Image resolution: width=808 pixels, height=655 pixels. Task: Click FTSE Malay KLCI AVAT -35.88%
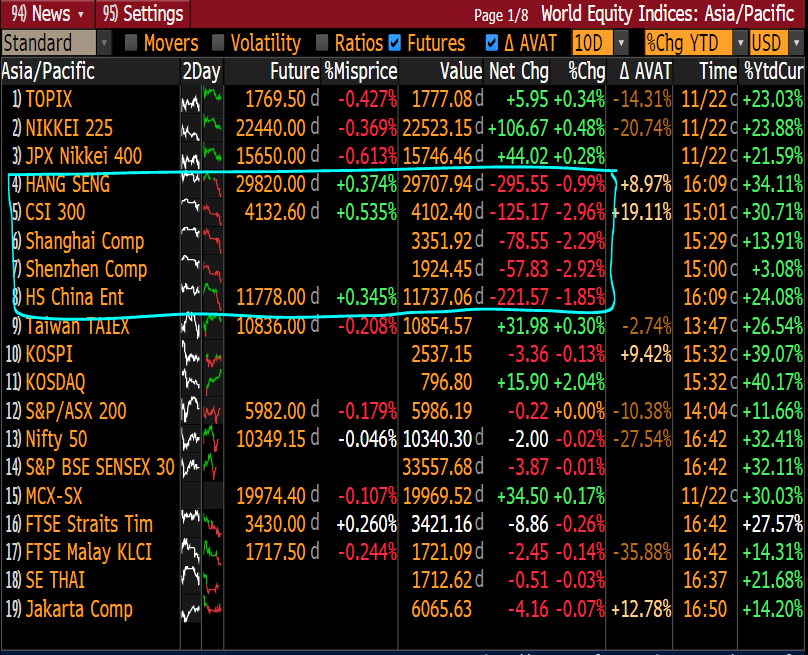coord(642,552)
